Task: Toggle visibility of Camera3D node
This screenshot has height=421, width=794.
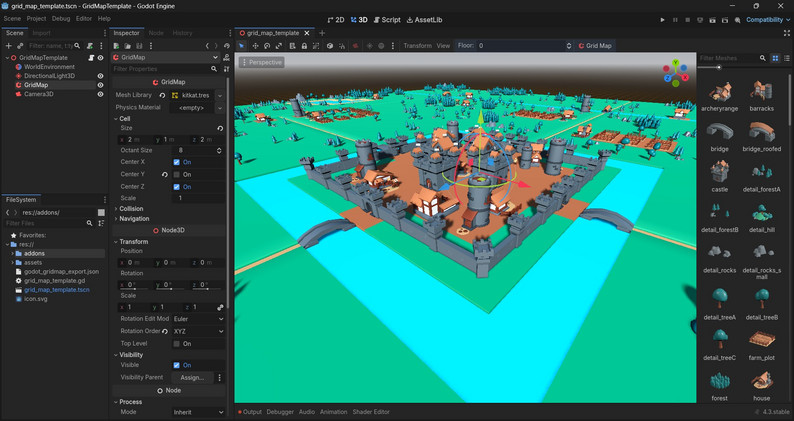Action: (100, 94)
